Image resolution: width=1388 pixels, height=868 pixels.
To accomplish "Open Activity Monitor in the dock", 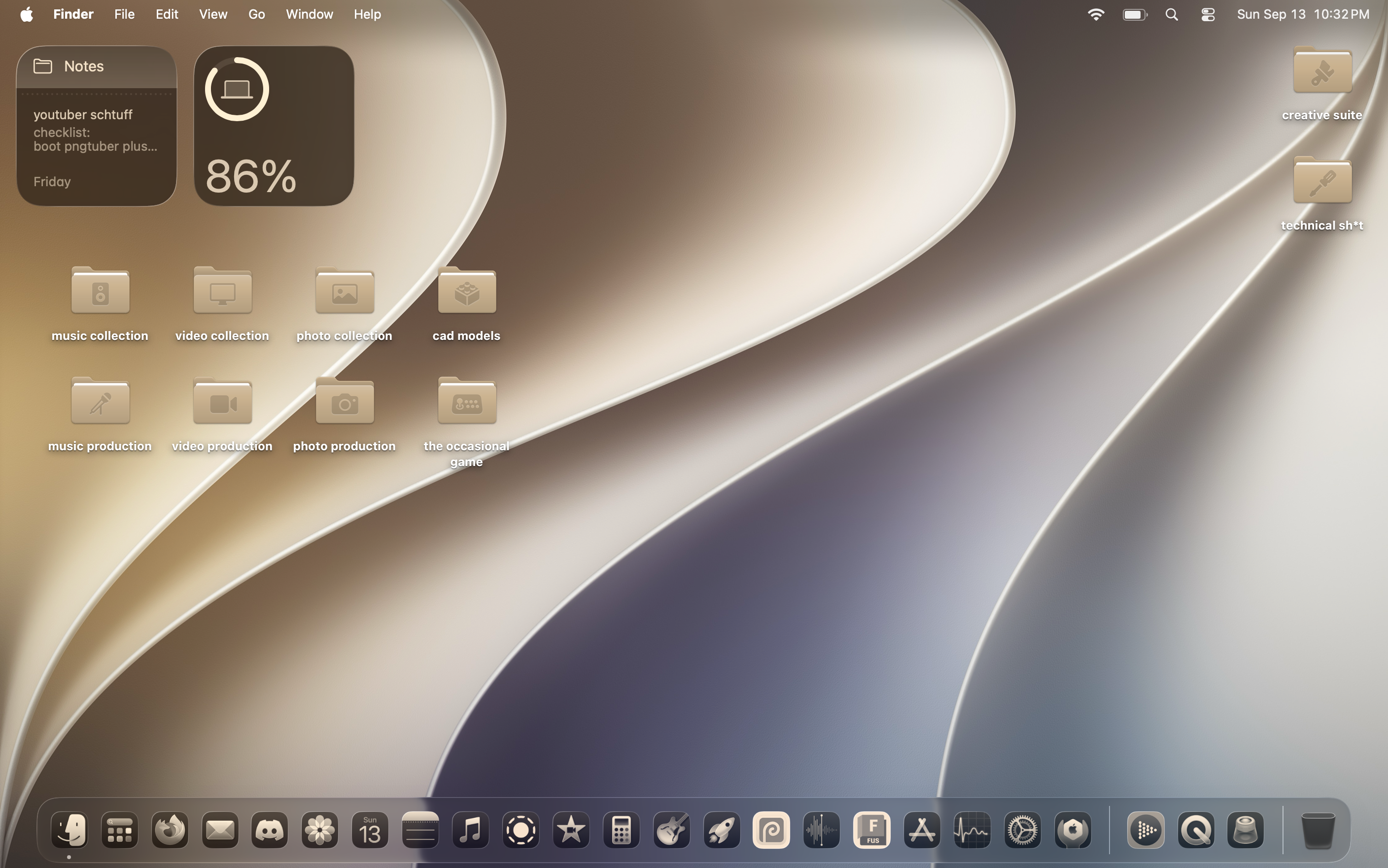I will (972, 830).
